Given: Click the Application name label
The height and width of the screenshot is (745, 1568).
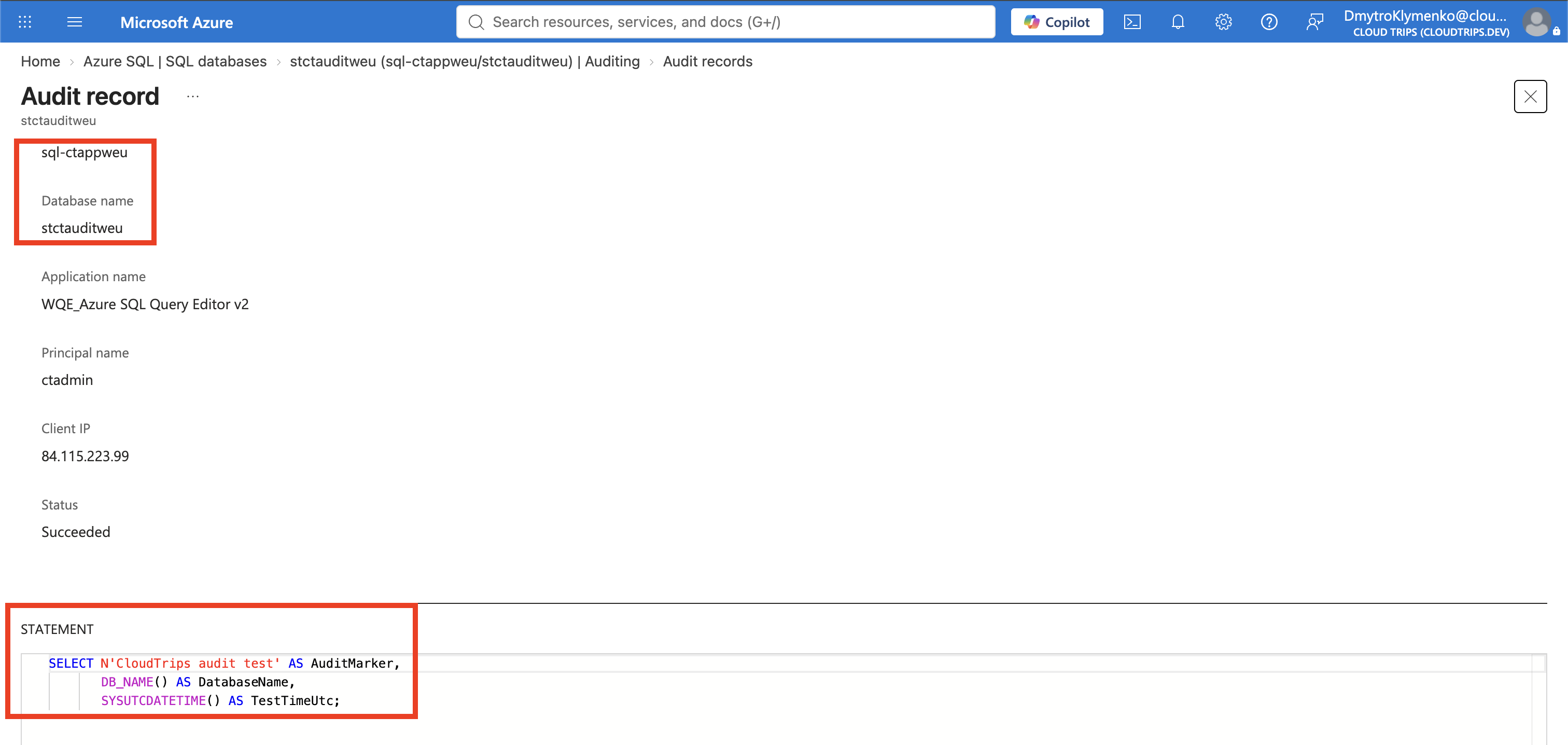Looking at the screenshot, I should click(93, 277).
